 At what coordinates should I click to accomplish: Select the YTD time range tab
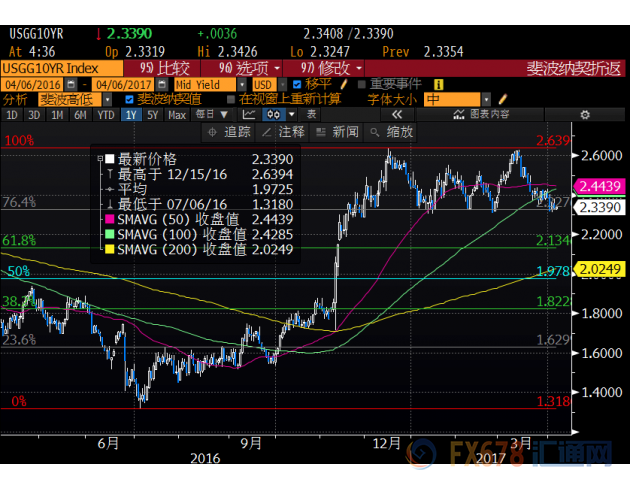[x=106, y=115]
